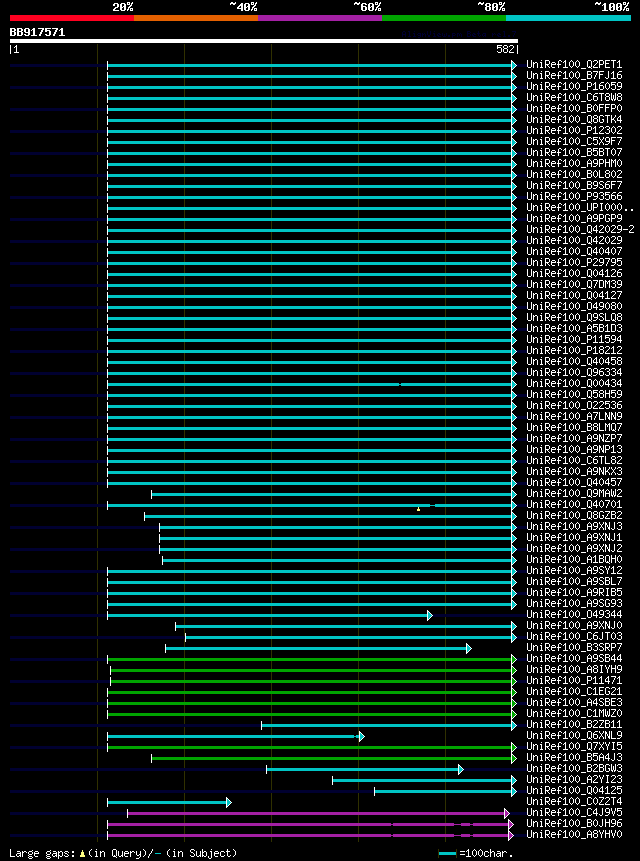Open hit UniRef100_B0JH96
Screen dimensions: 640x861
(574, 823)
